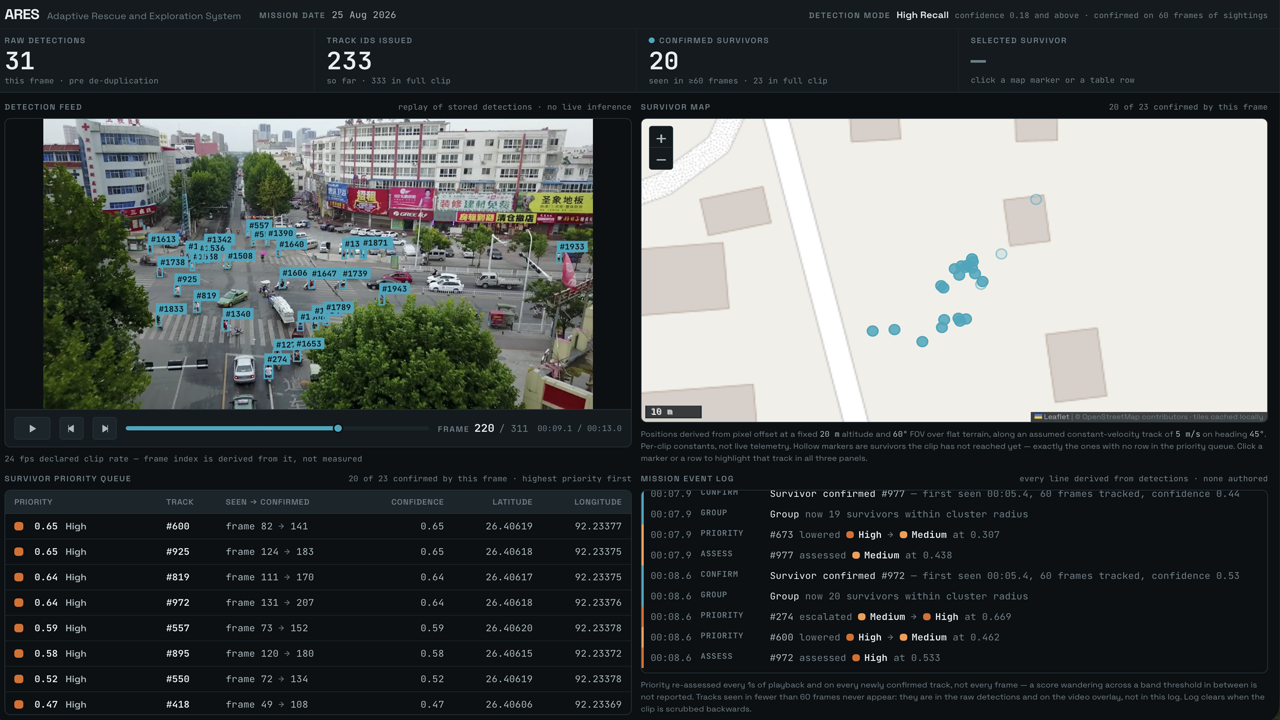This screenshot has height=720, width=1280.
Task: Select track #895 row in priority queue
Action: [317, 653]
